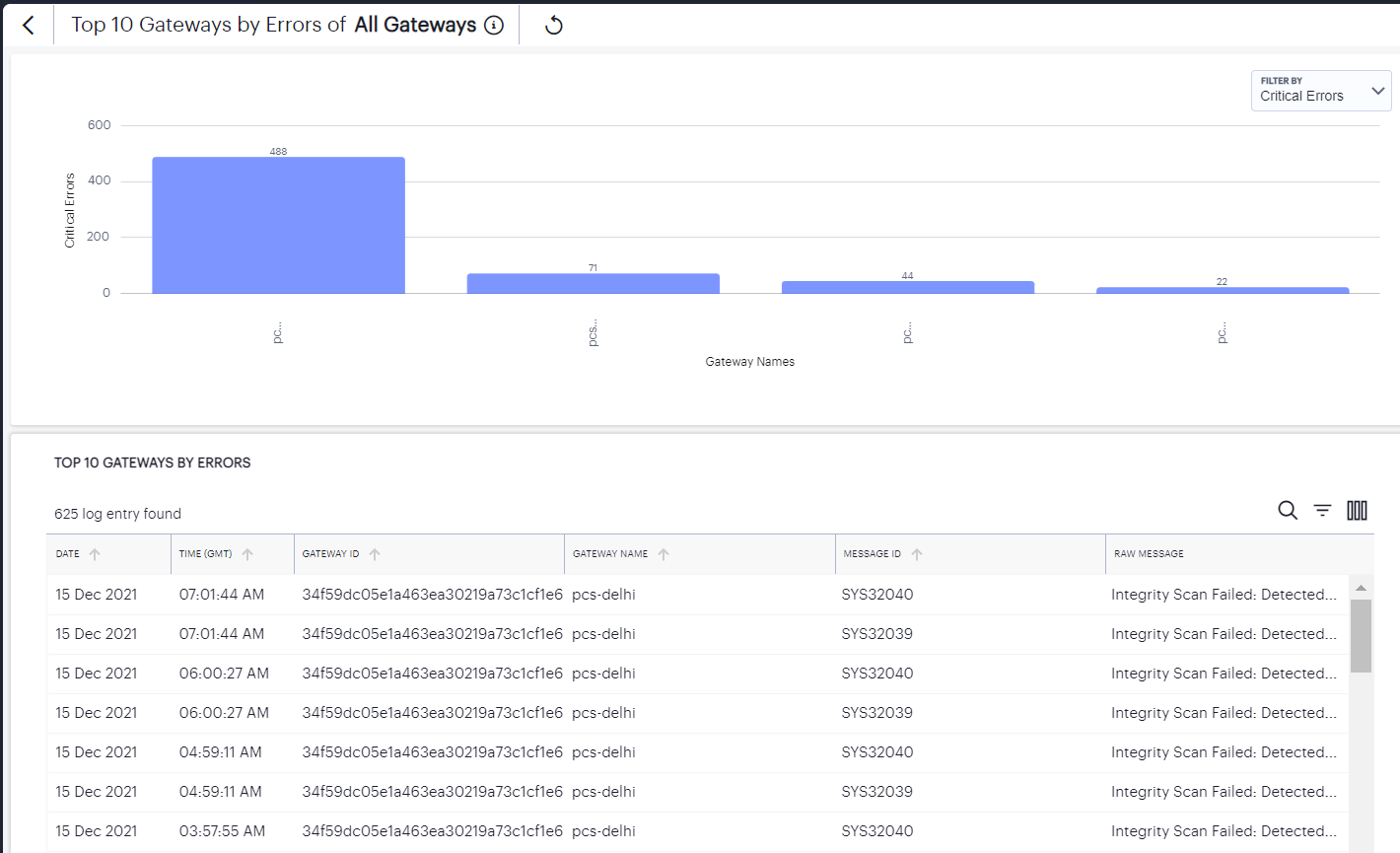Click the tallest bar showing 488 errors

point(277,223)
